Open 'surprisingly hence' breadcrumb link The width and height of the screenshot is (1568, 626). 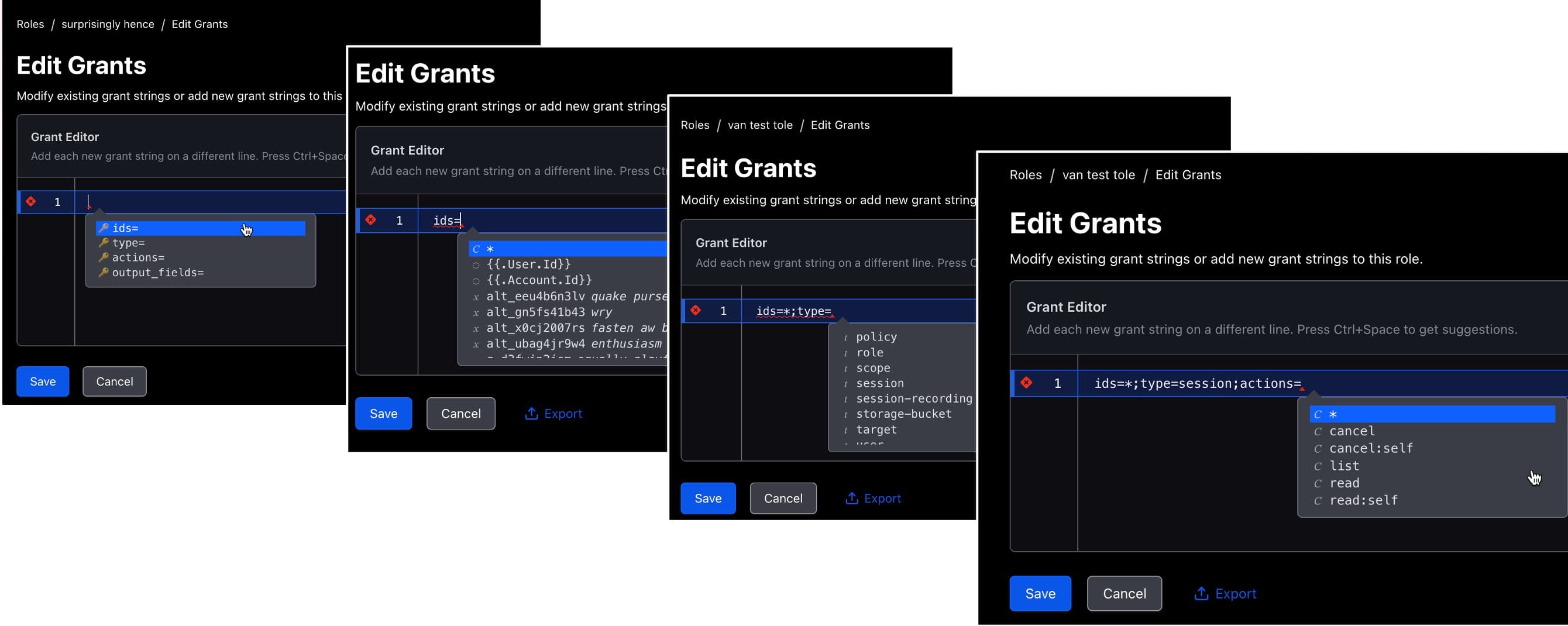point(108,25)
